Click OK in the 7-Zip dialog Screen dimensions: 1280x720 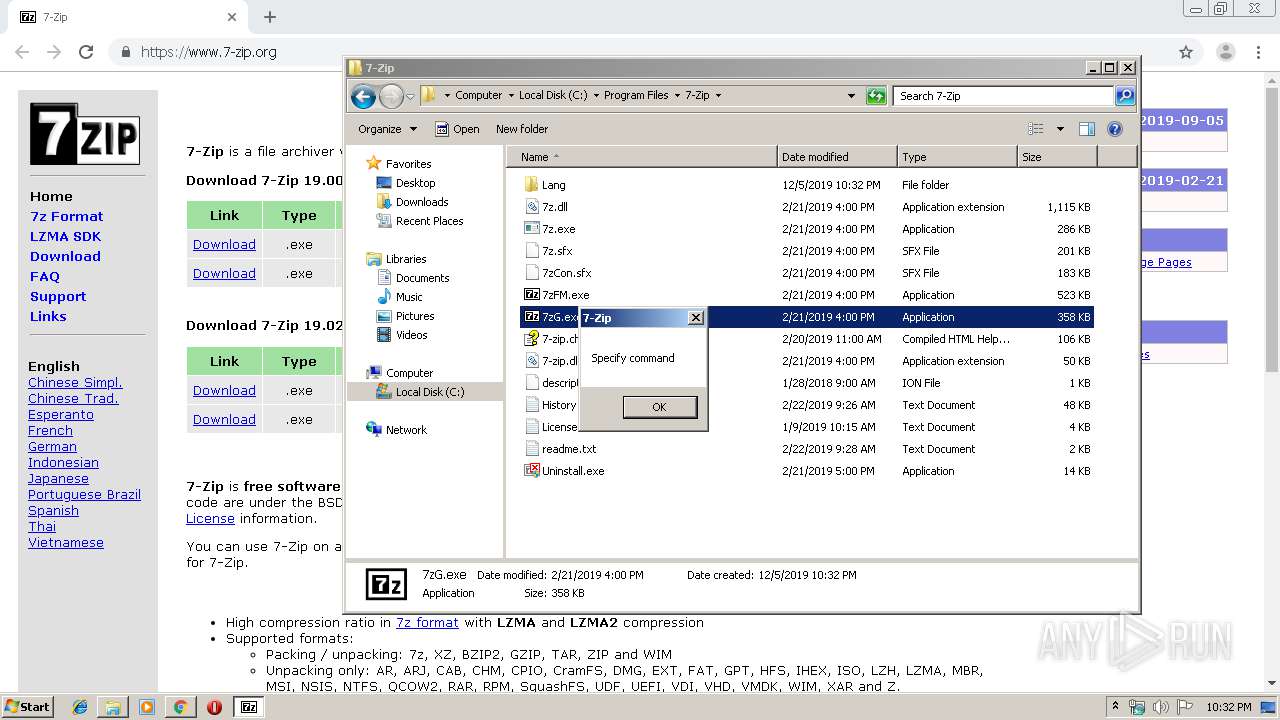[659, 407]
